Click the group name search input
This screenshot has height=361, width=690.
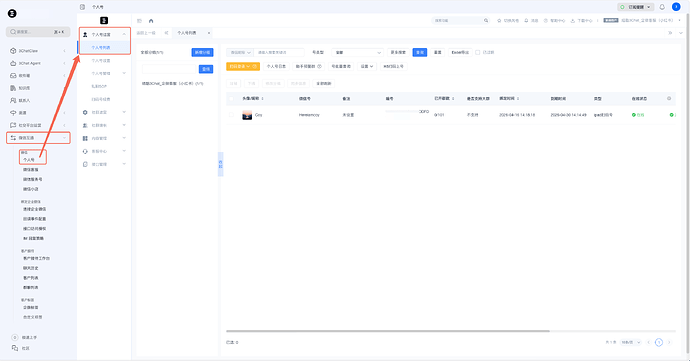[x=169, y=69]
